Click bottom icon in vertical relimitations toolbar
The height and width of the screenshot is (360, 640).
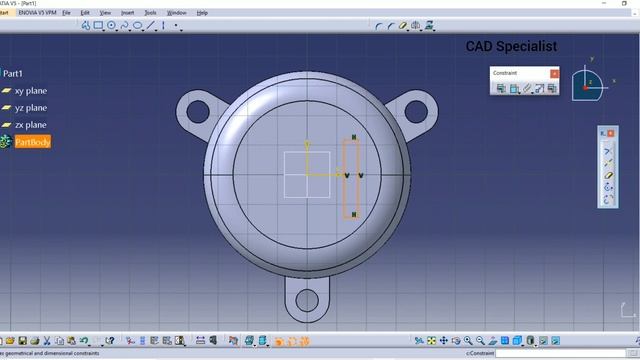[608, 200]
